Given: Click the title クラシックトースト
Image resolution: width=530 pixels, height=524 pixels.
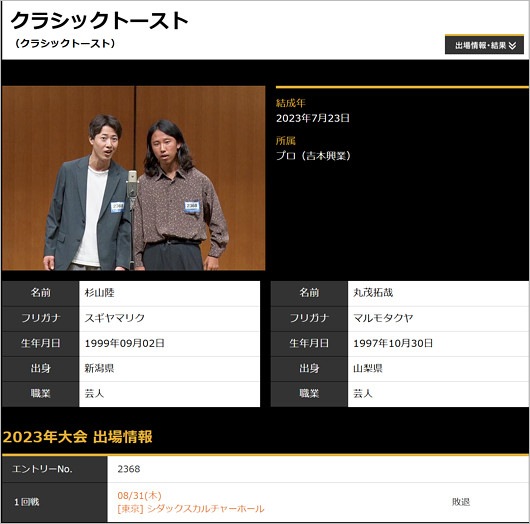Looking at the screenshot, I should pos(99,21).
